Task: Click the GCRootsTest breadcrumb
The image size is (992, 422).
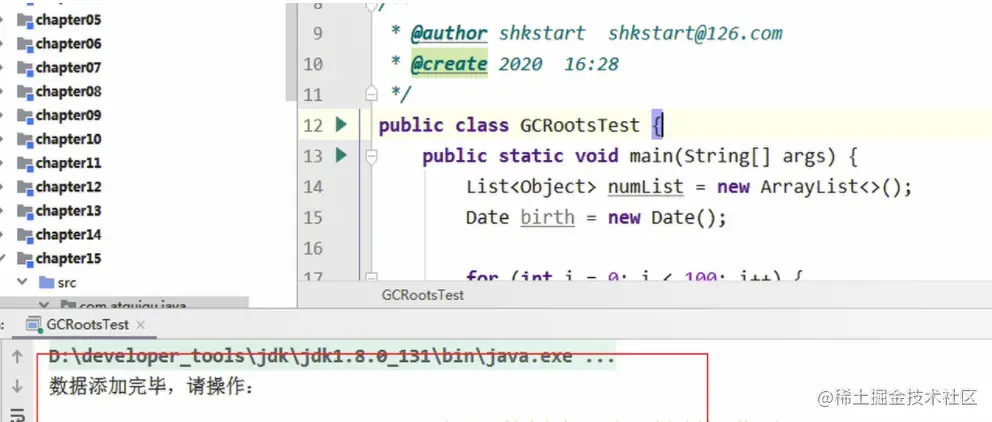Action: point(423,295)
